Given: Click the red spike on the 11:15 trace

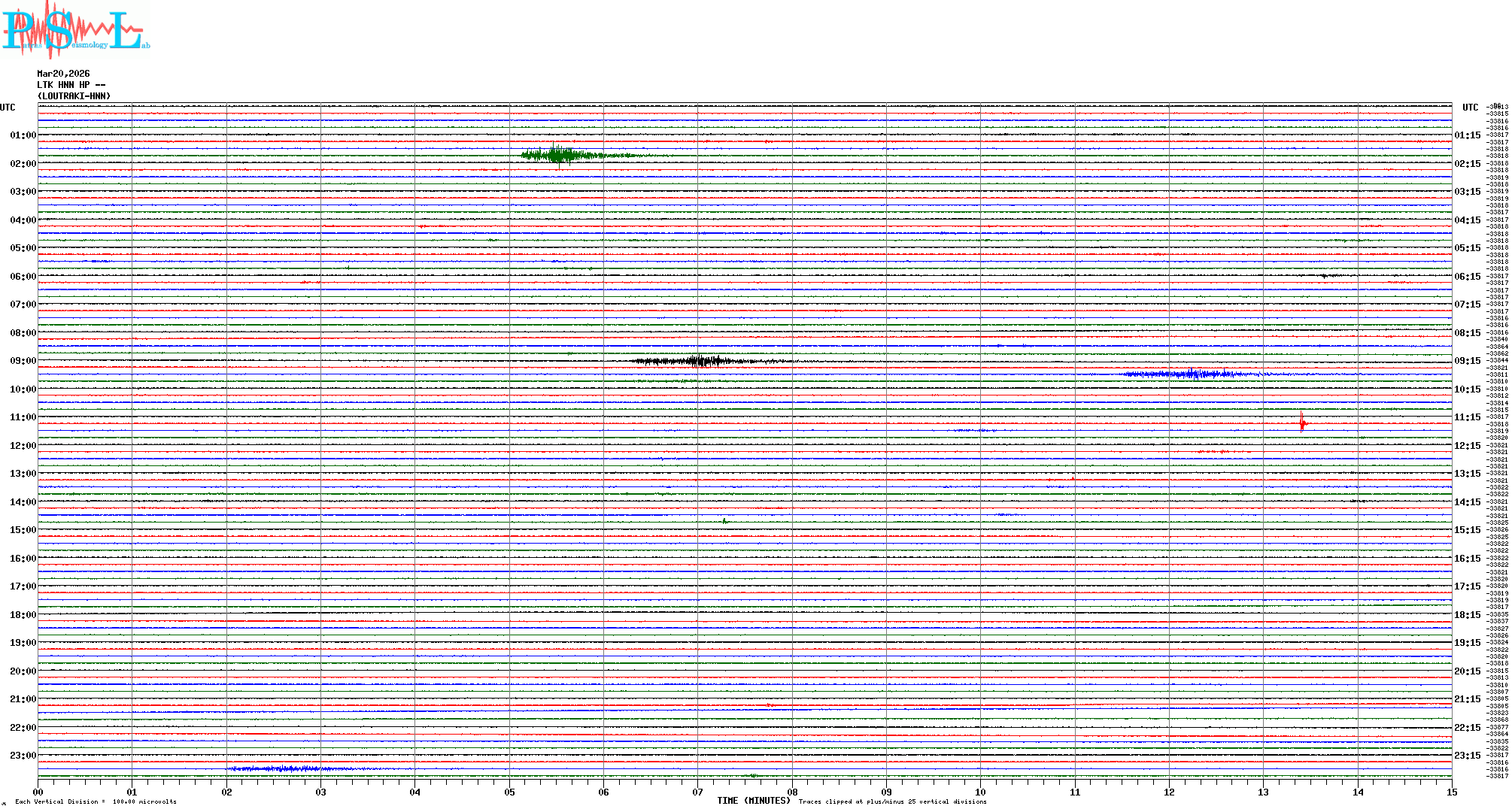Looking at the screenshot, I should (x=1302, y=423).
